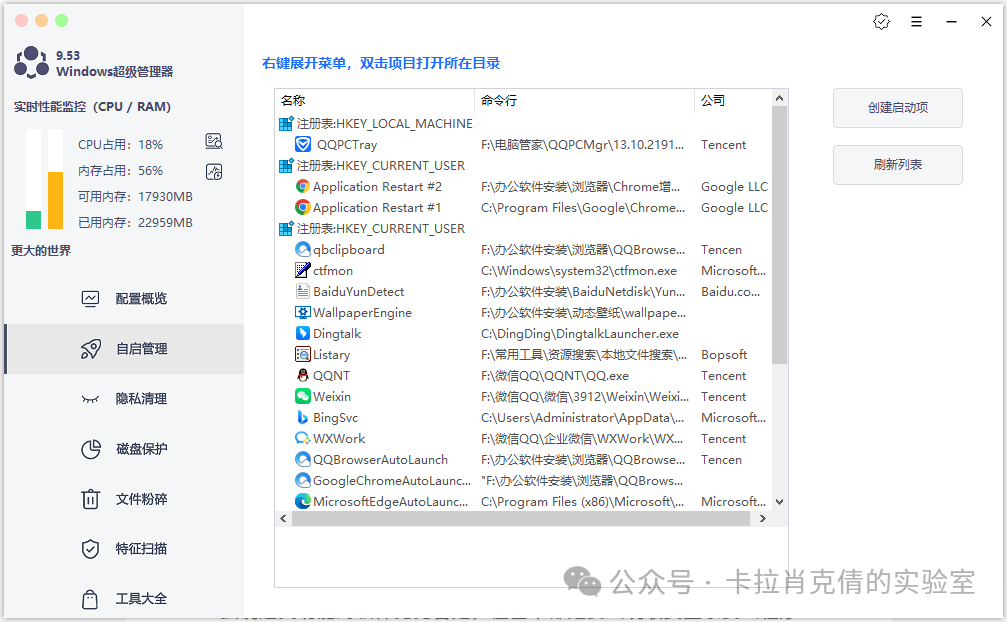Click the CPU usage monitor icon
This screenshot has height=622, width=1007.
tap(213, 141)
